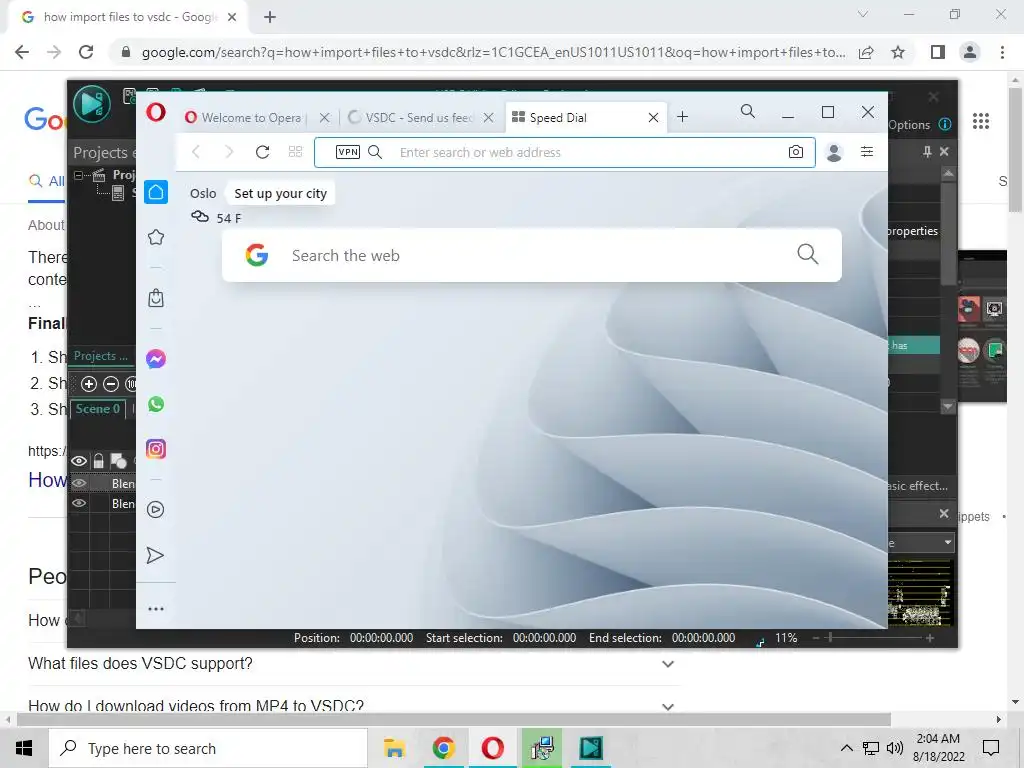The height and width of the screenshot is (768, 1024).
Task: Open Chrome side panel icon
Action: [938, 52]
